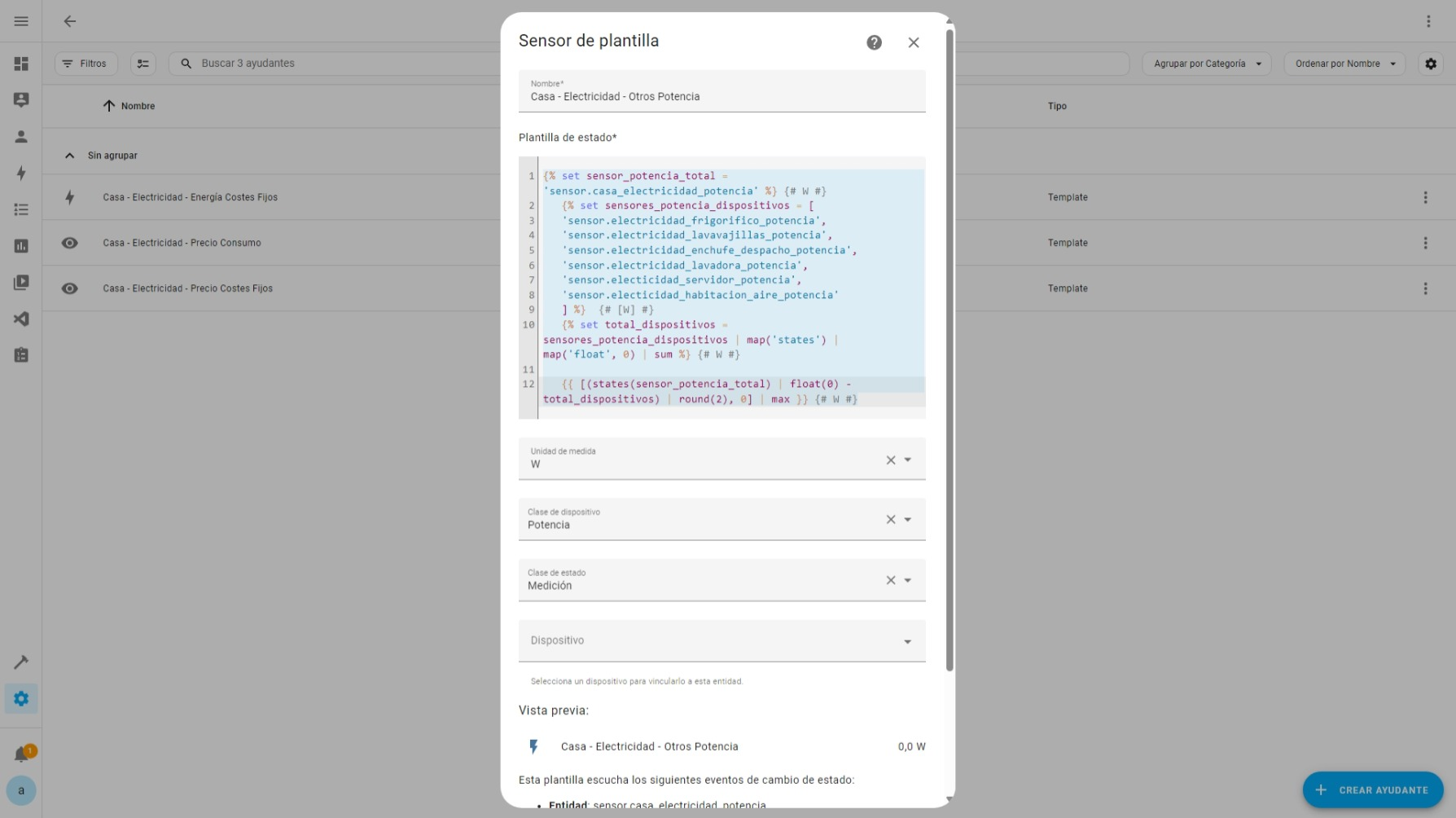Open the History panel from the sidebar
Image resolution: width=1456 pixels, height=818 pixels.
[x=21, y=245]
